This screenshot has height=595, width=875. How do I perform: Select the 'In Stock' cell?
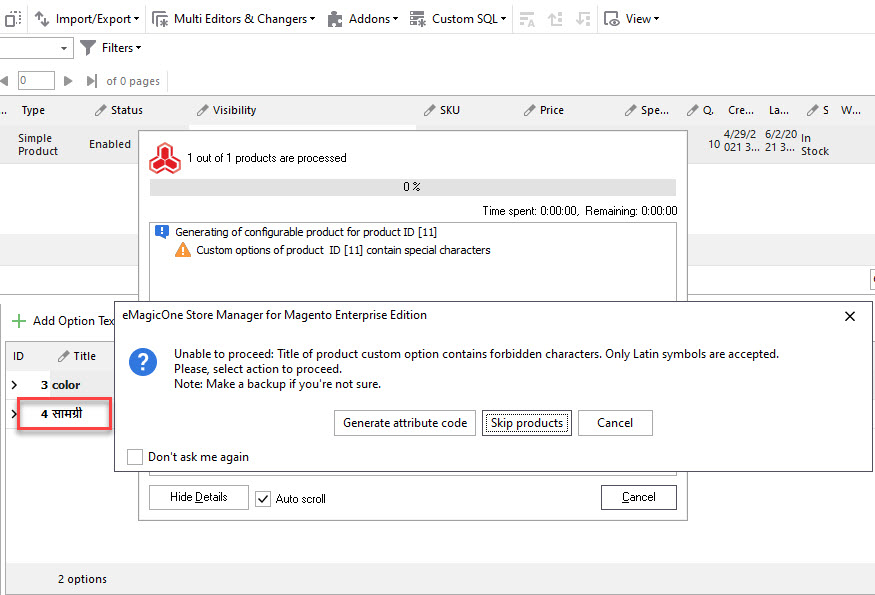click(815, 145)
